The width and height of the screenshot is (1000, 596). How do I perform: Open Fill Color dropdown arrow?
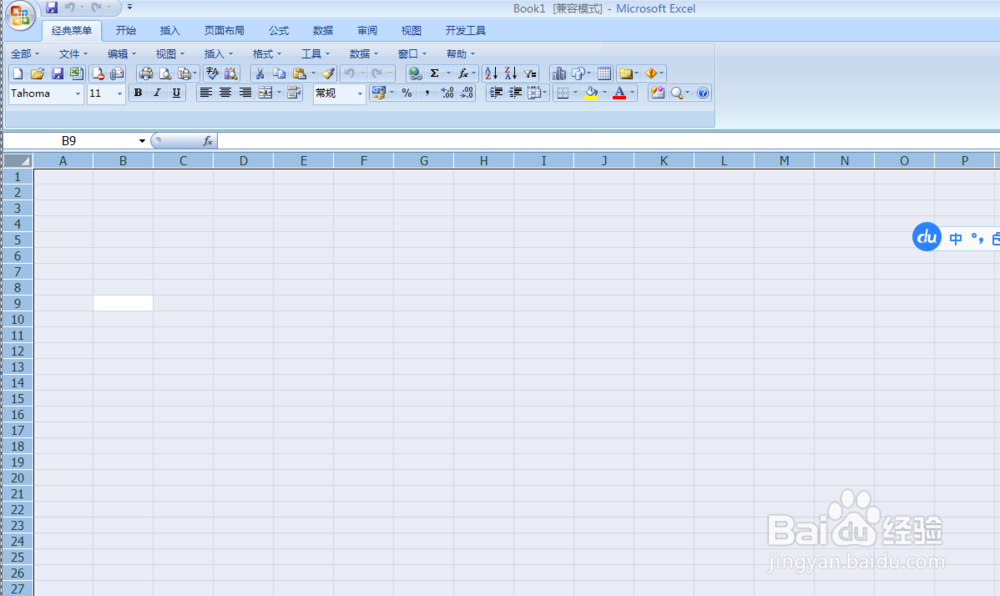(x=605, y=93)
